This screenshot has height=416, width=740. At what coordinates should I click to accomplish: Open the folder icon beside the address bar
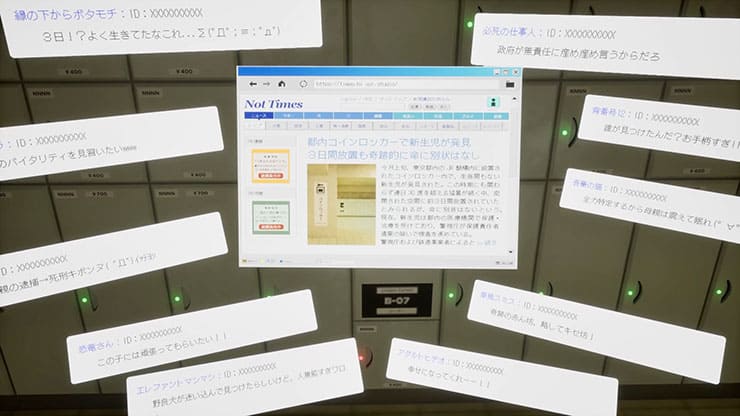click(510, 85)
